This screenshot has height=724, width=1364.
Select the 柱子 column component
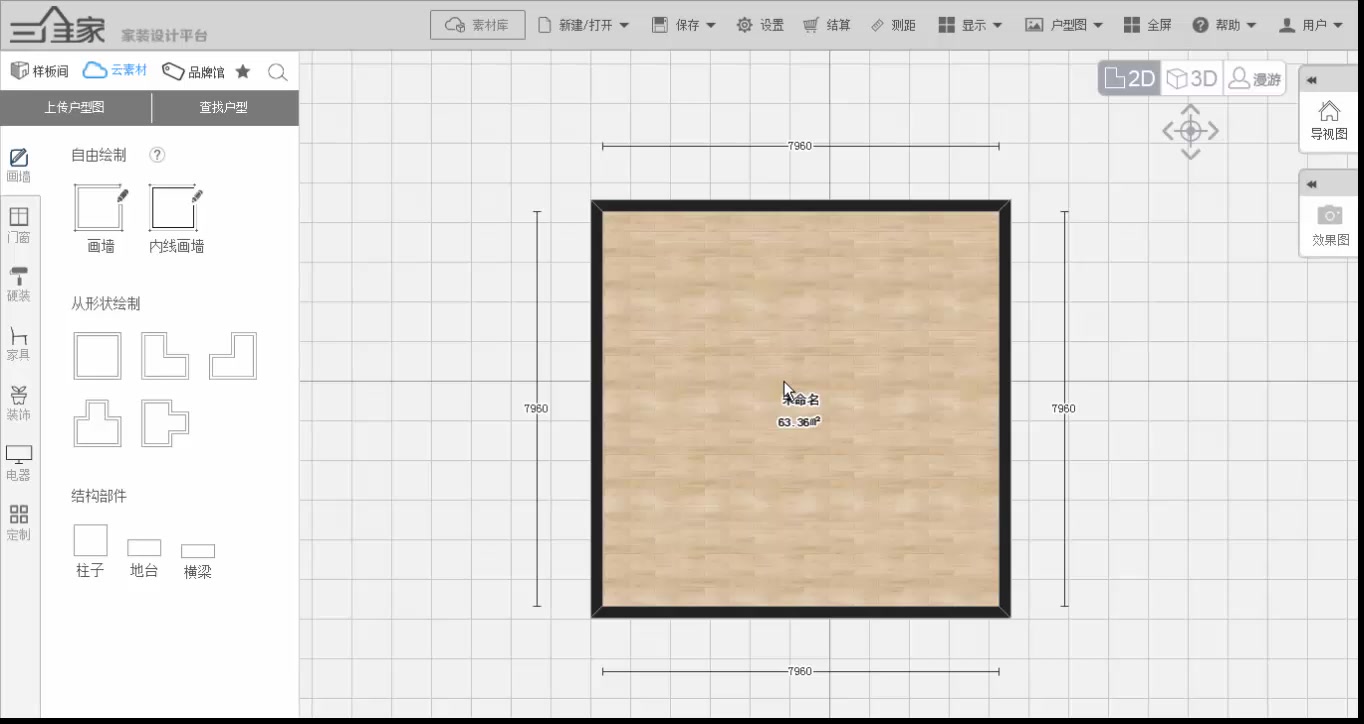[90, 551]
